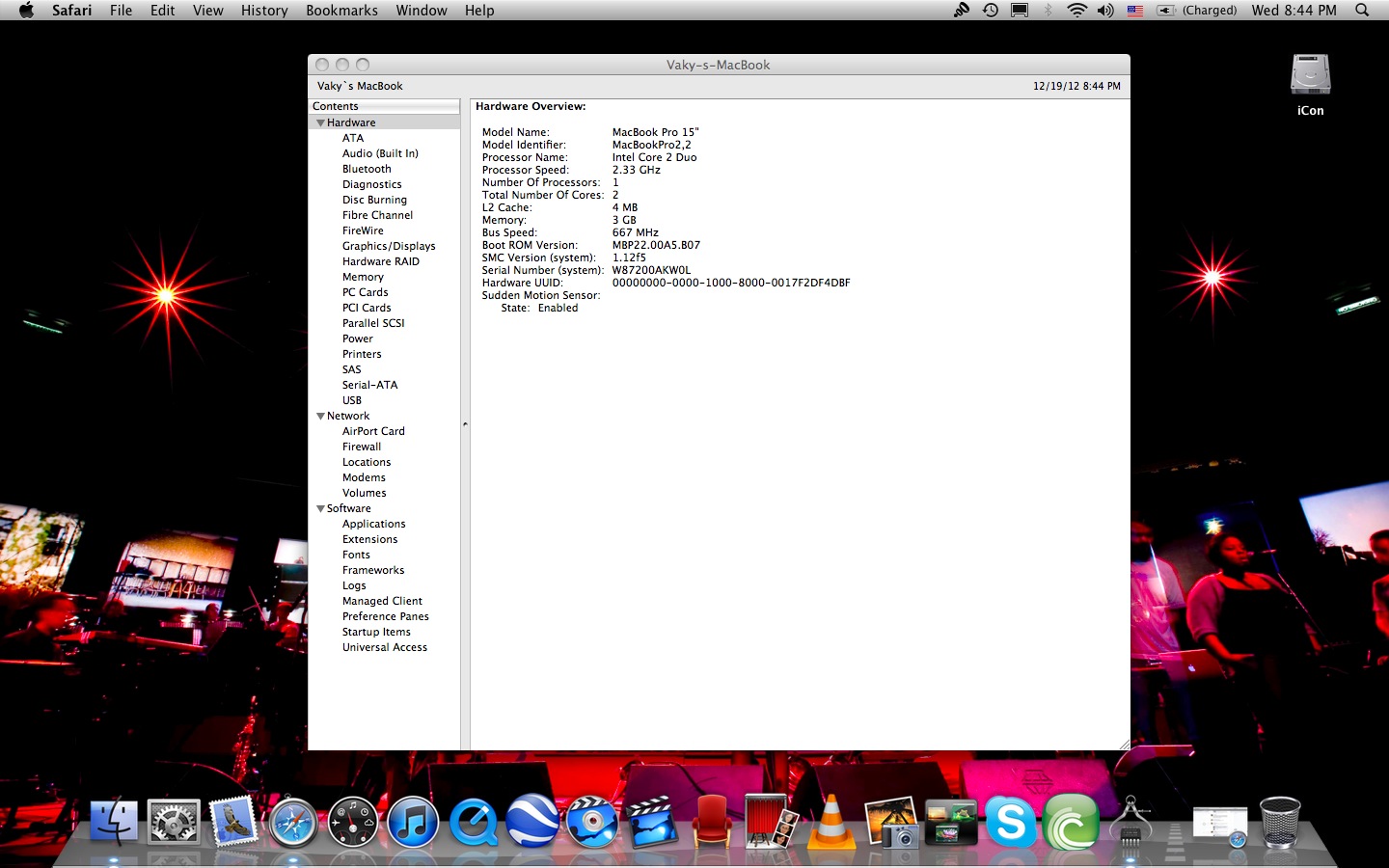Select Universal Access entry

[x=384, y=647]
